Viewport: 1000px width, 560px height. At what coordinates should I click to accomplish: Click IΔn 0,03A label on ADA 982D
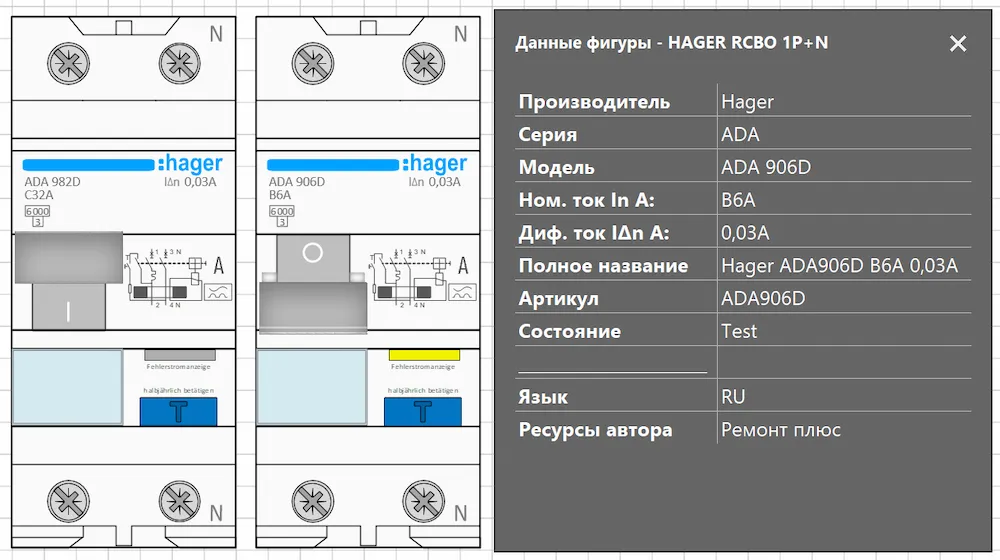click(x=190, y=182)
